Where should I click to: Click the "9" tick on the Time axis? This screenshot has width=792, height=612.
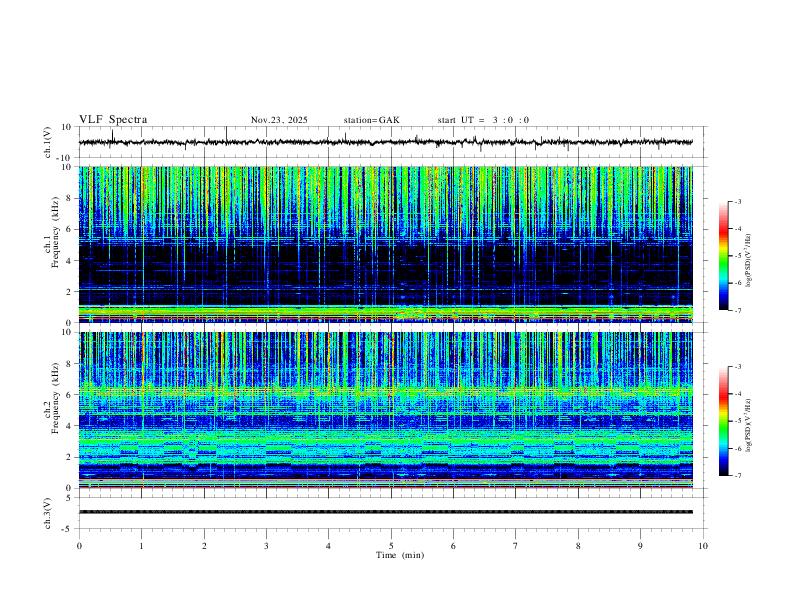640,546
